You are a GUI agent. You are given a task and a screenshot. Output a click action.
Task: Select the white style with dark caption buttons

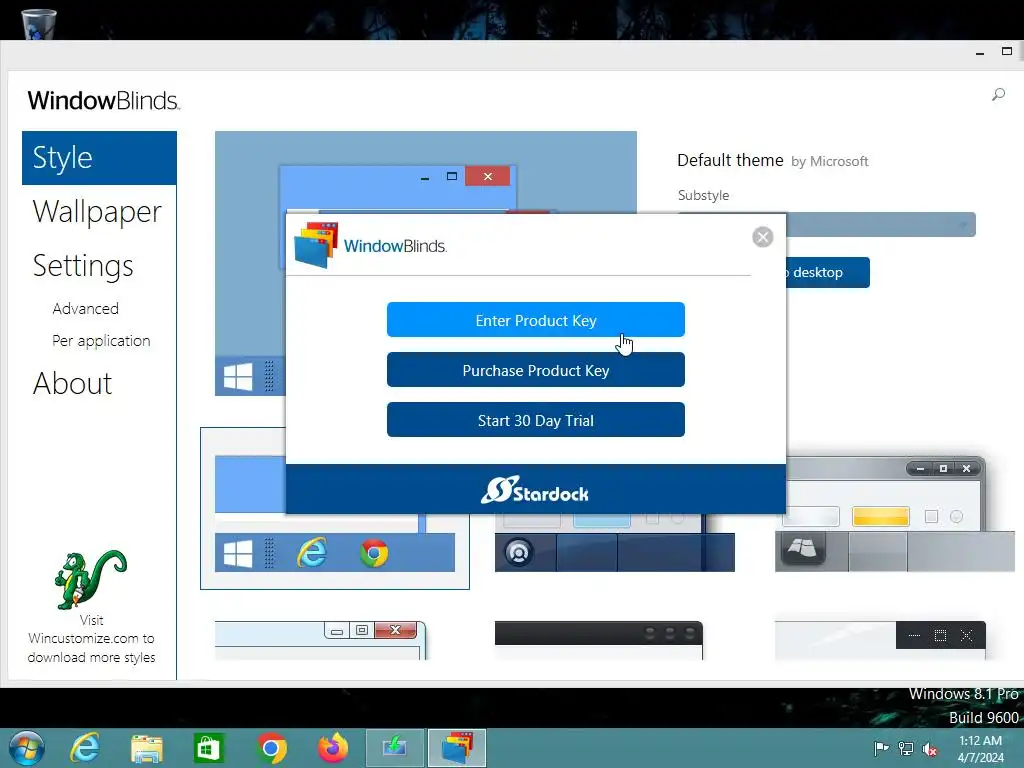click(880, 640)
